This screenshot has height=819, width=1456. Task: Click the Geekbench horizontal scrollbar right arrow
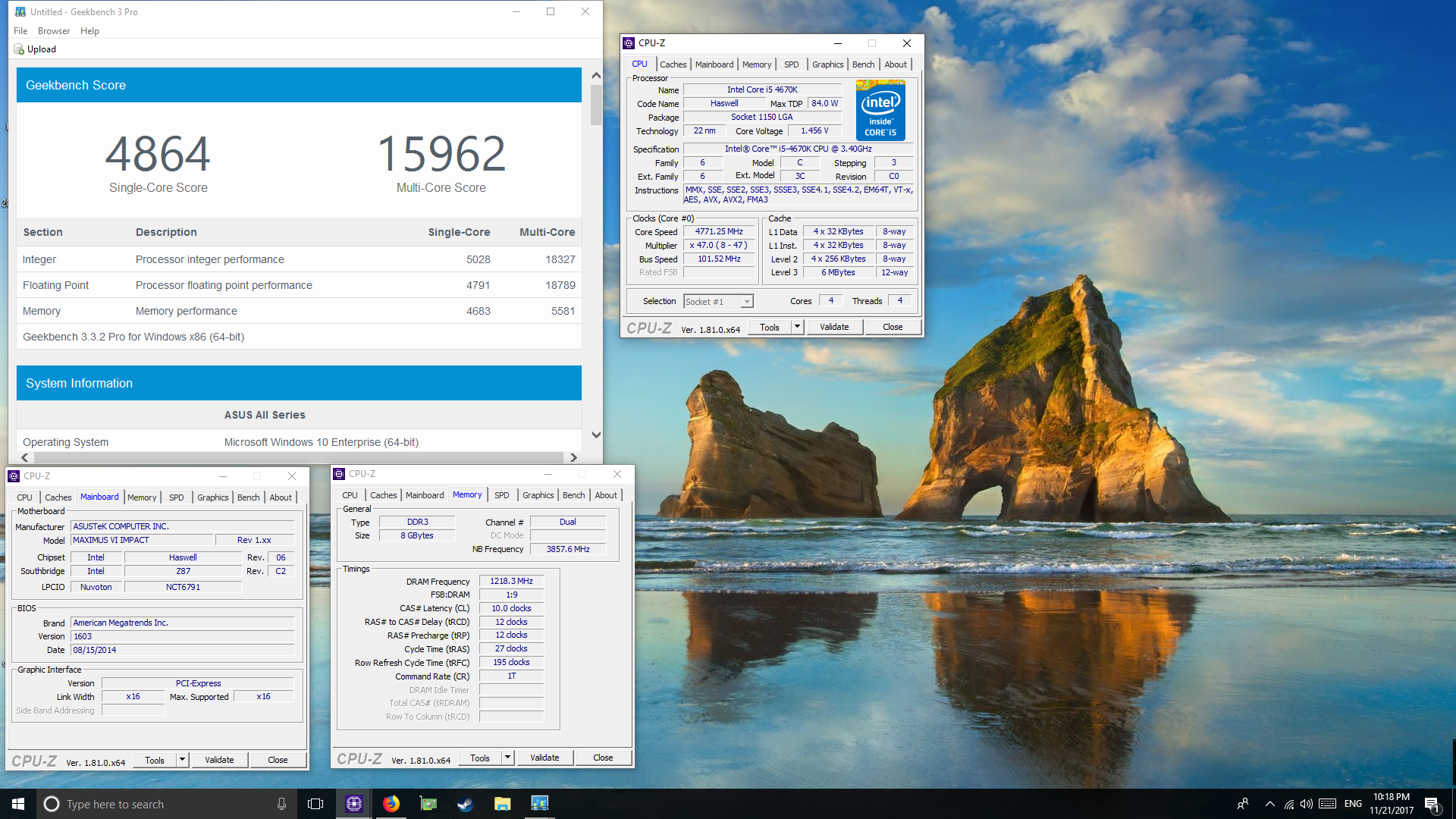(x=573, y=457)
